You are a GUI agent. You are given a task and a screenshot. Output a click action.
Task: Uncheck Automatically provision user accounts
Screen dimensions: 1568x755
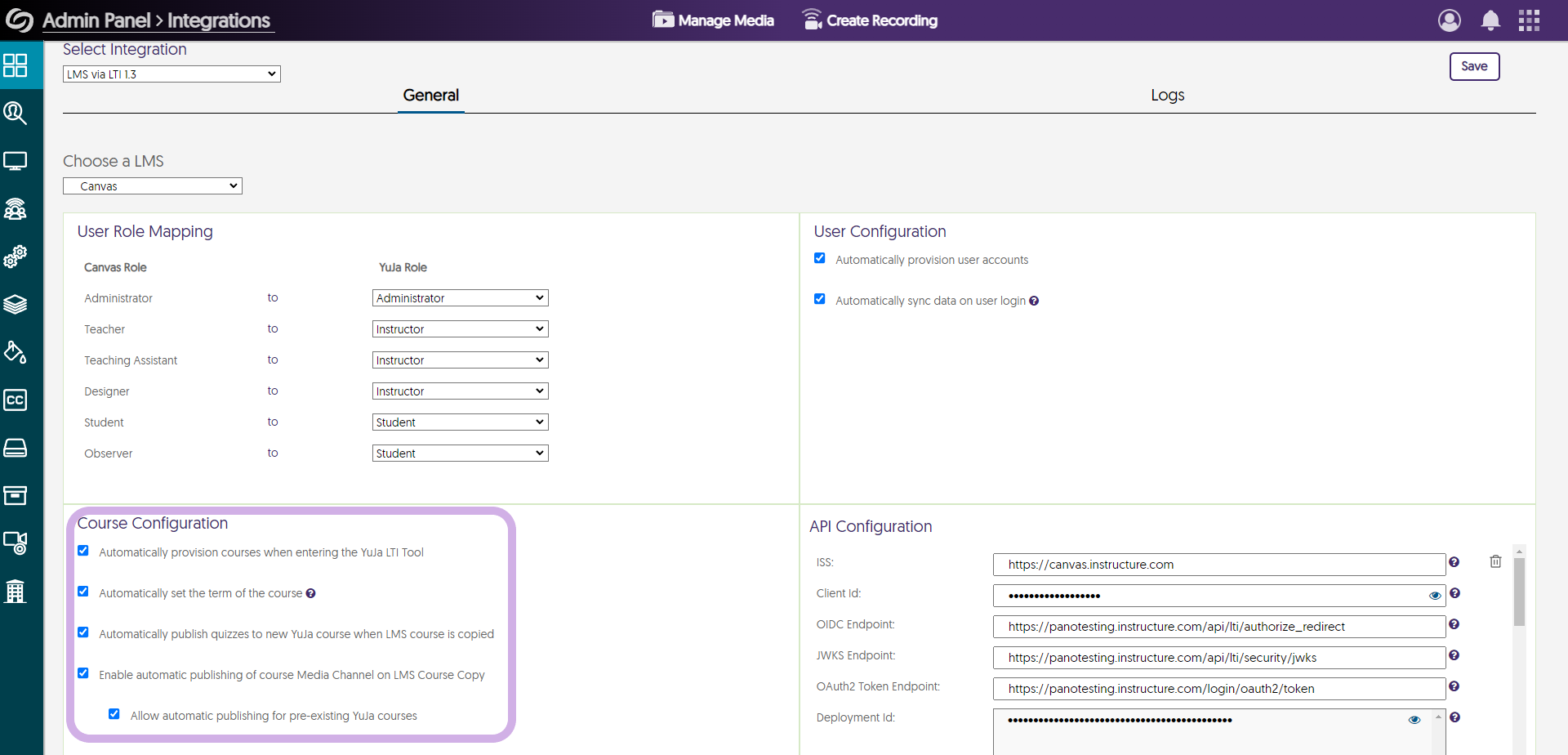[x=820, y=258]
